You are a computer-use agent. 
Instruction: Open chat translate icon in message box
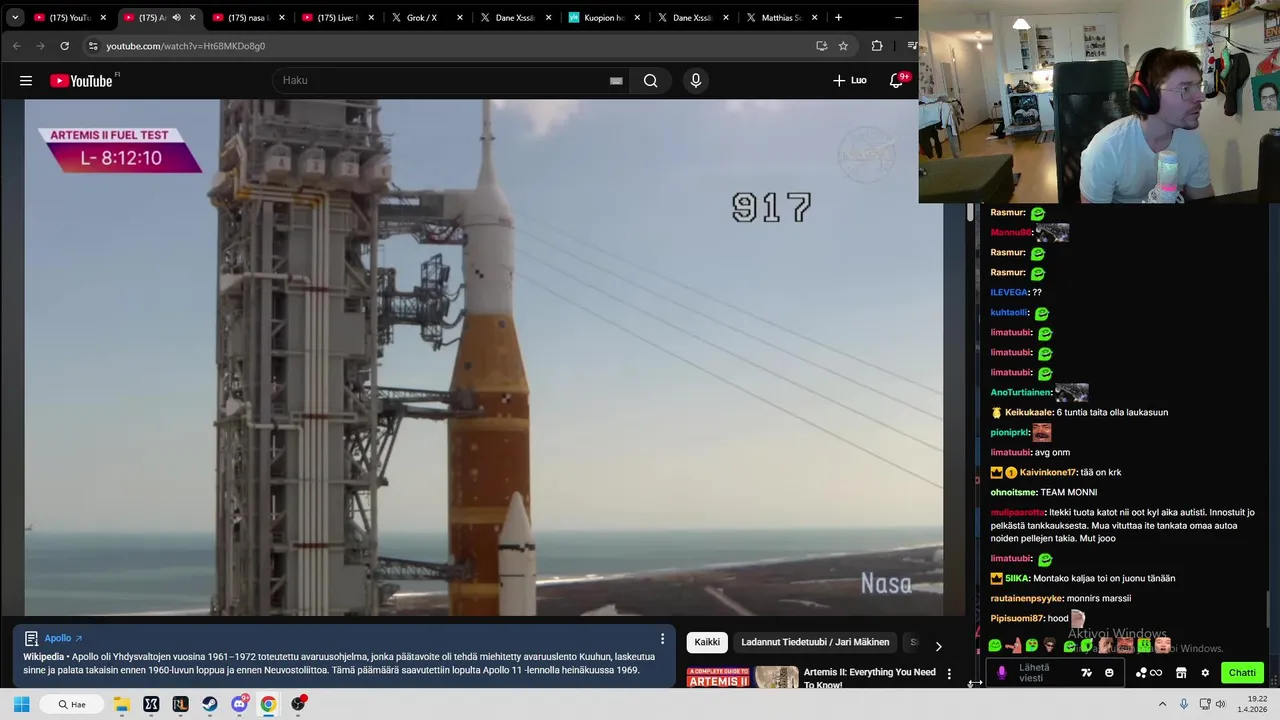pos(1086,673)
